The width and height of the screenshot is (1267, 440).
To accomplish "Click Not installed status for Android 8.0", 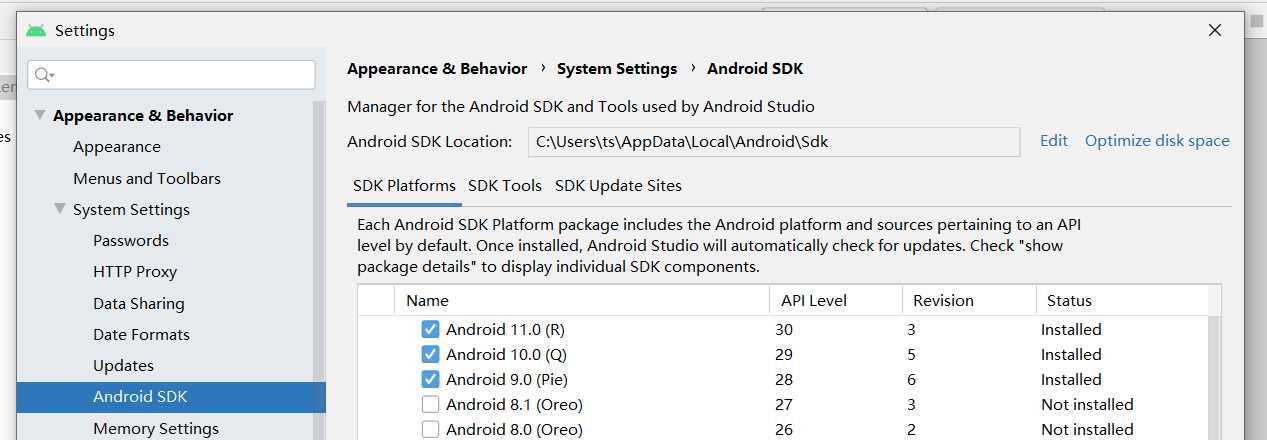I will point(1087,429).
